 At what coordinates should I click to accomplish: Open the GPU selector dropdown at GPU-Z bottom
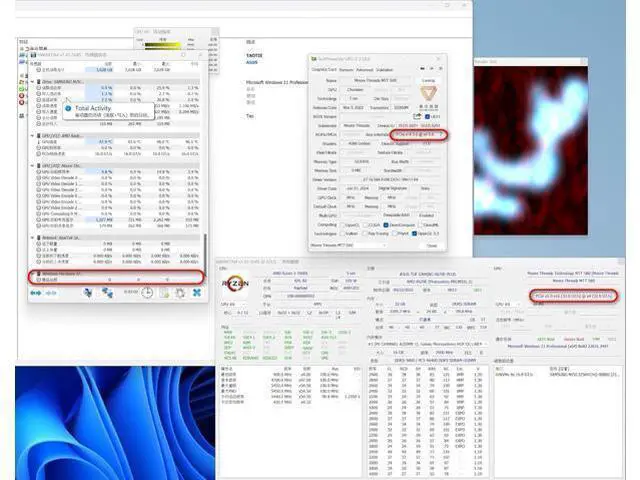348,245
